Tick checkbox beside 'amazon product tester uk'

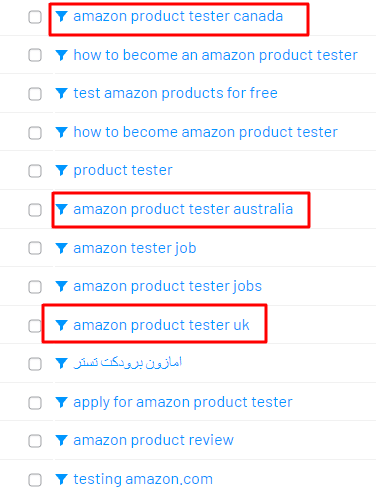pos(35,326)
